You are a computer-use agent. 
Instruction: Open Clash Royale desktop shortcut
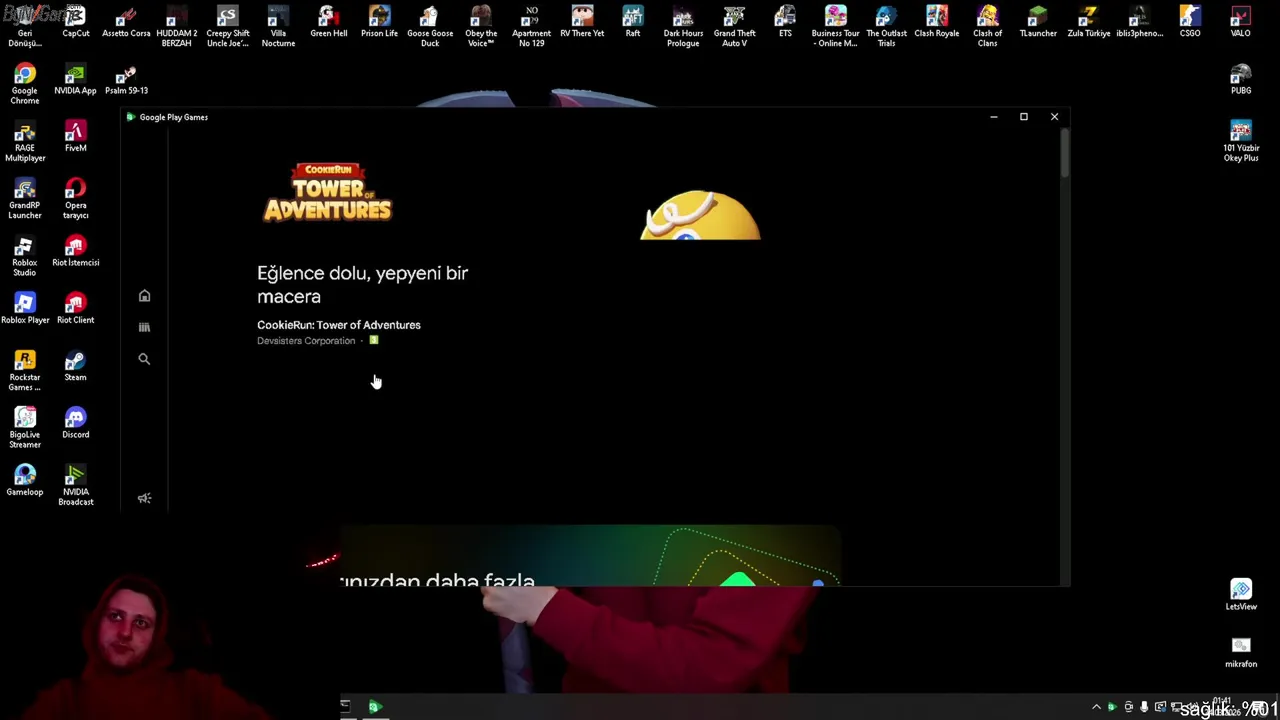click(937, 22)
